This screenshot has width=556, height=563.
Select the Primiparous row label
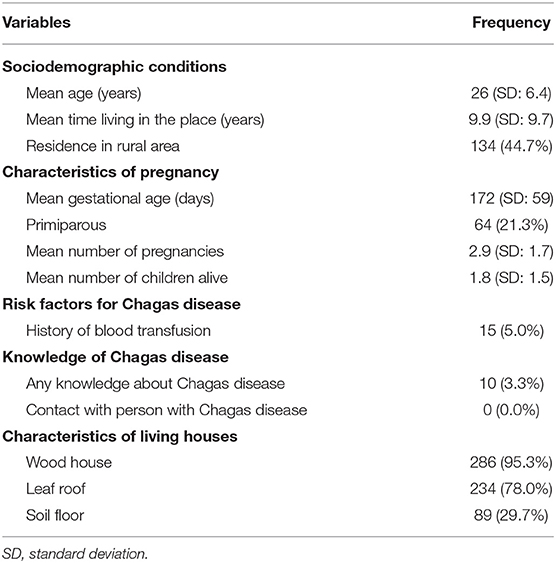66,225
